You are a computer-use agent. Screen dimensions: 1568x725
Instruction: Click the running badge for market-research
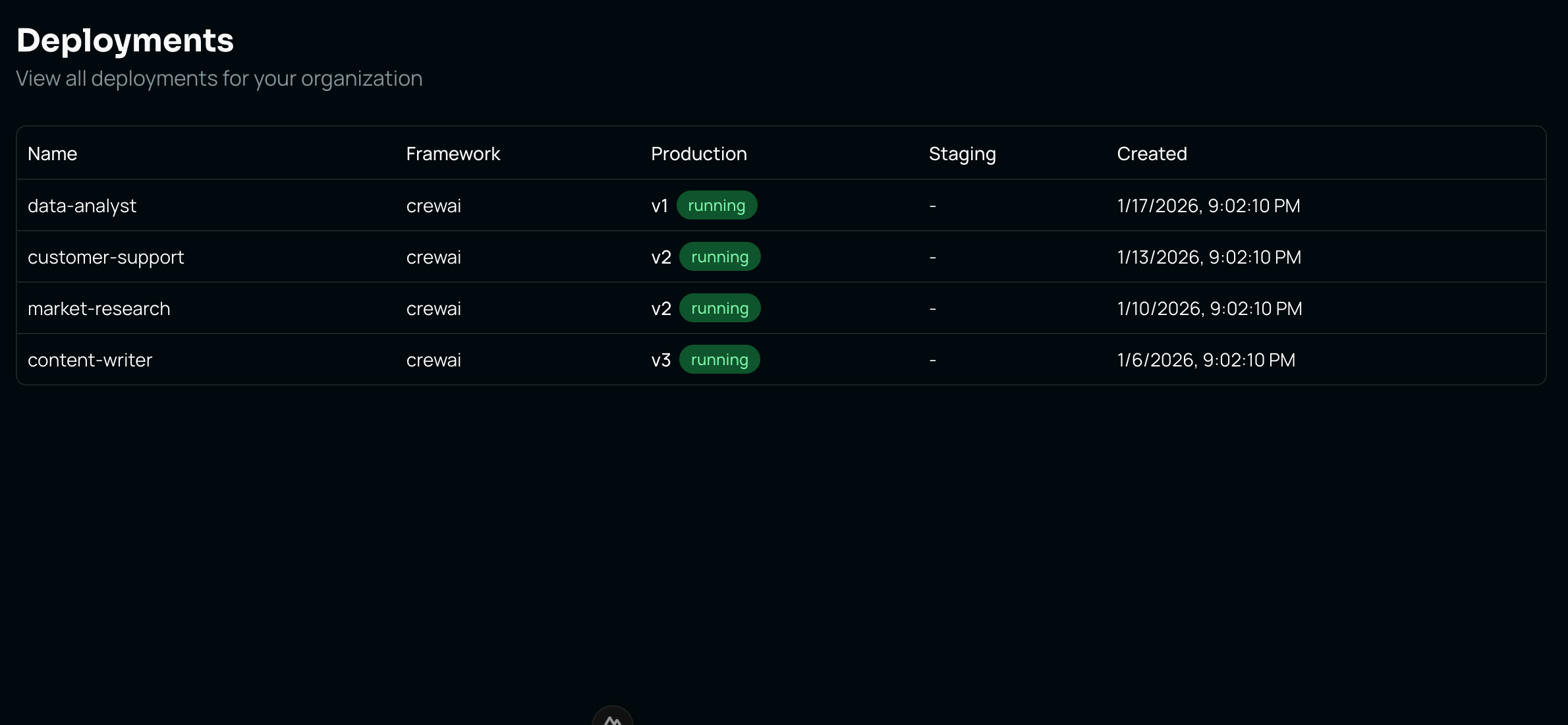click(719, 308)
